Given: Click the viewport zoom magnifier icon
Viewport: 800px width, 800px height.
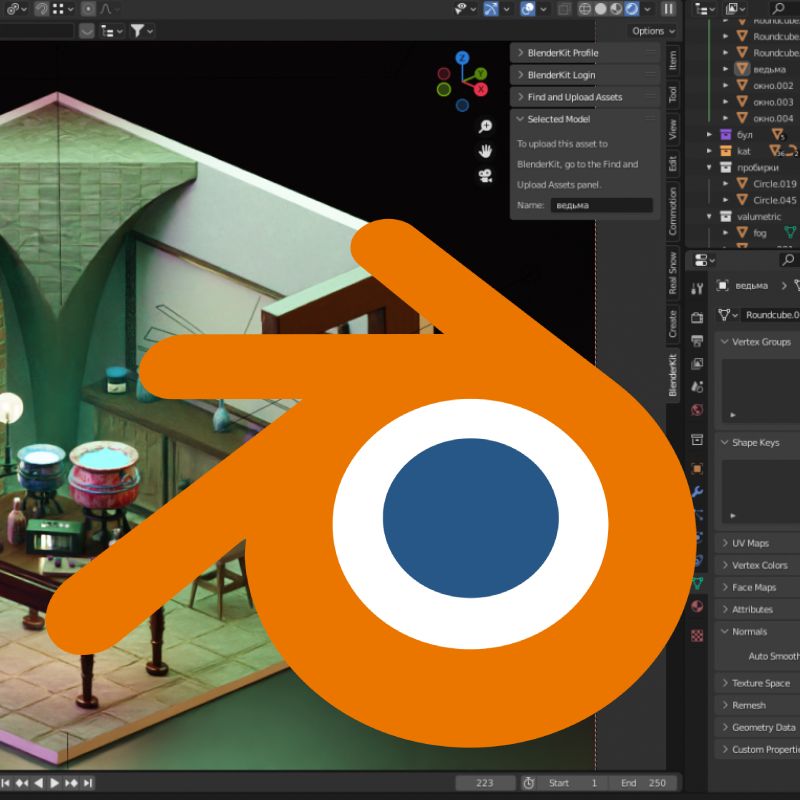Looking at the screenshot, I should tap(484, 126).
